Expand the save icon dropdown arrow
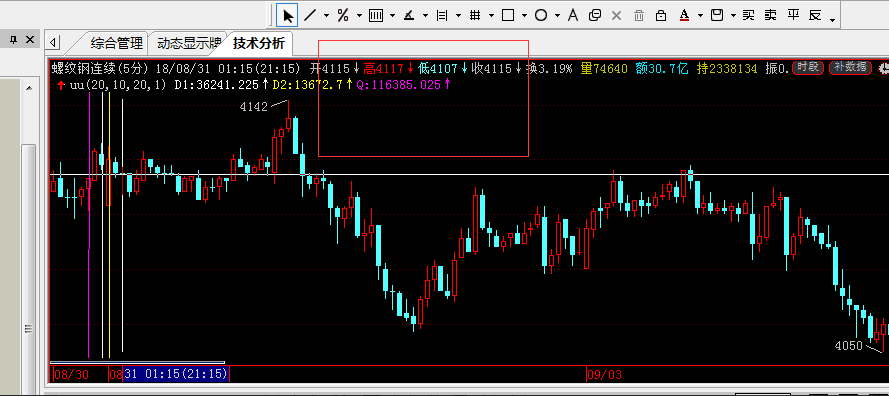Screen dimensions: 889x396 tap(734, 16)
